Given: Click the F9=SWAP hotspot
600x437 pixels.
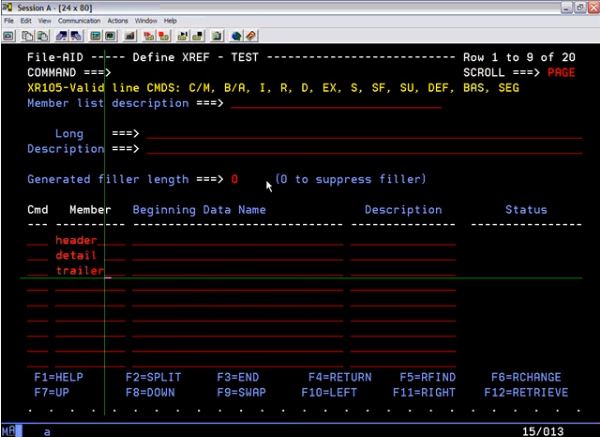Looking at the screenshot, I should 241,393.
